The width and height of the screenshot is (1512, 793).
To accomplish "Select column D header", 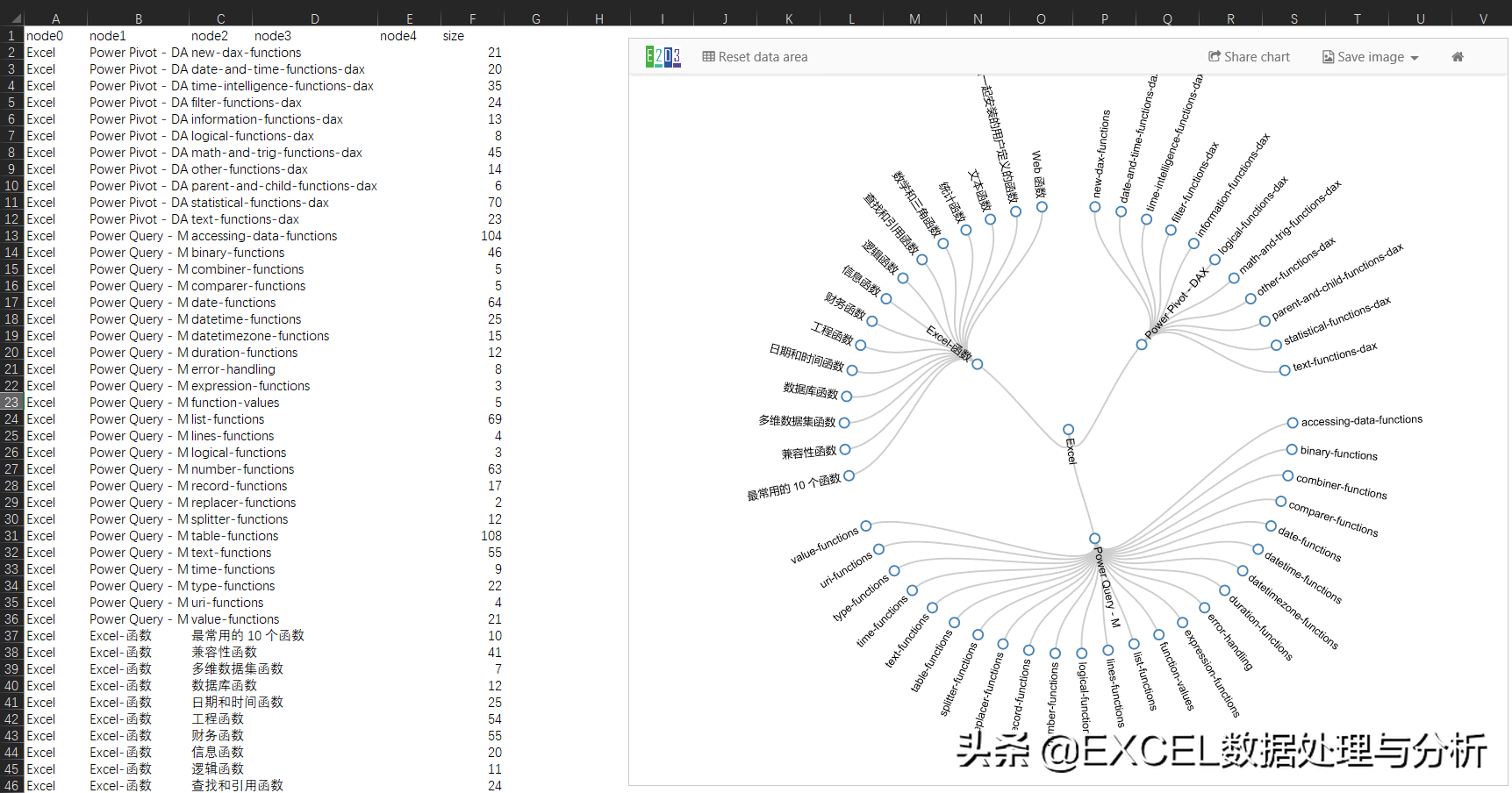I will [x=314, y=18].
